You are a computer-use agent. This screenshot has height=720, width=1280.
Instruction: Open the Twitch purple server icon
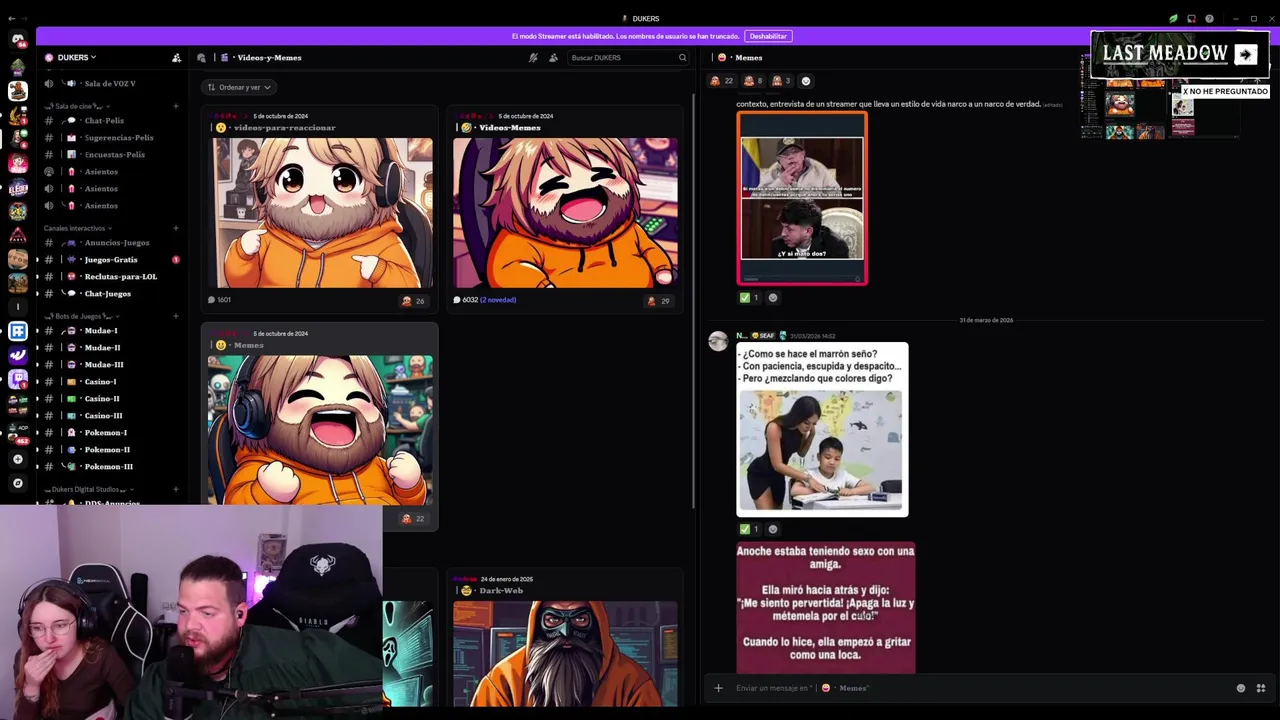[17, 379]
